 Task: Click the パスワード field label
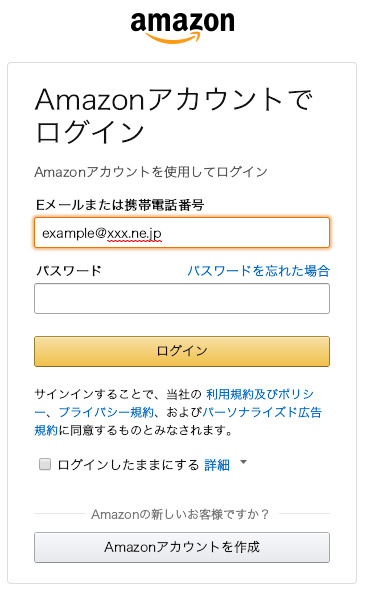(69, 271)
